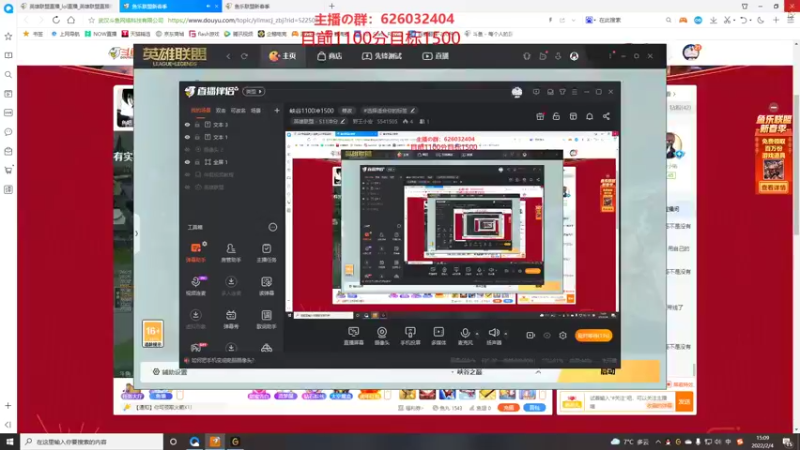800x450 pixels.
Task: Click the 扬声器 speaker icon
Action: click(493, 336)
